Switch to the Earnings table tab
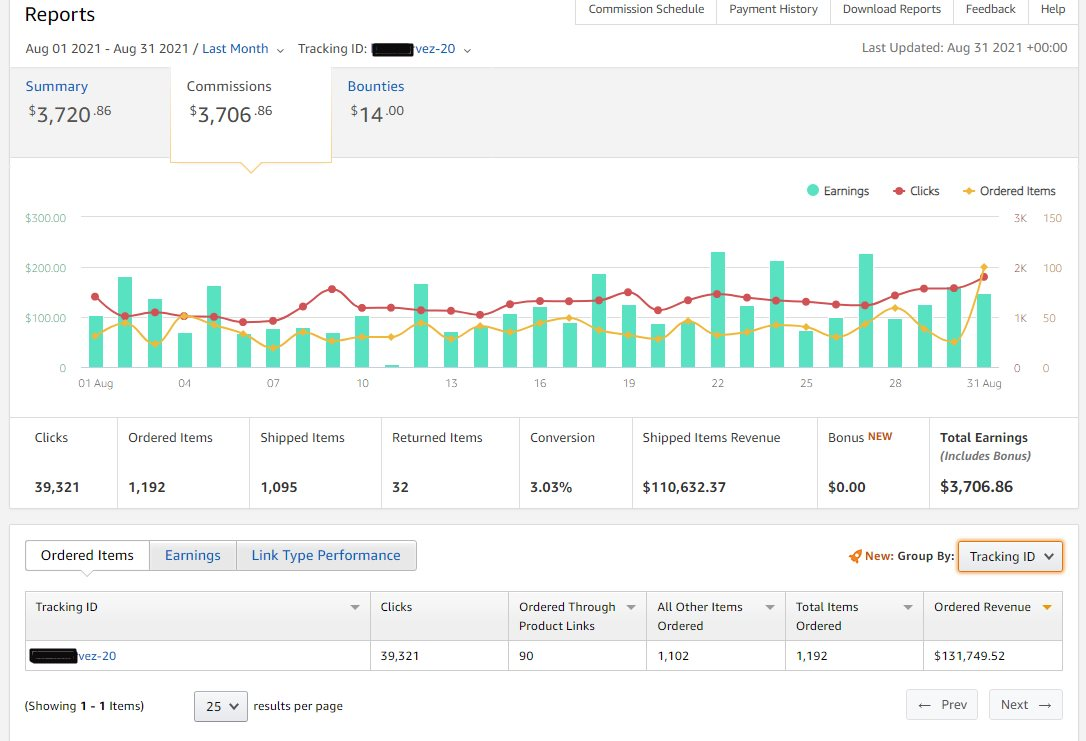 (x=193, y=555)
